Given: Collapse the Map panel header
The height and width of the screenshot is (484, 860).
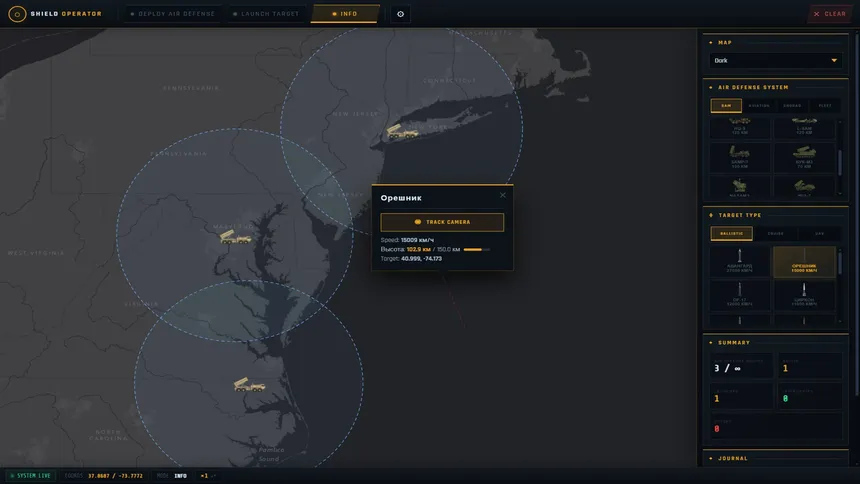Looking at the screenshot, I should (x=776, y=42).
